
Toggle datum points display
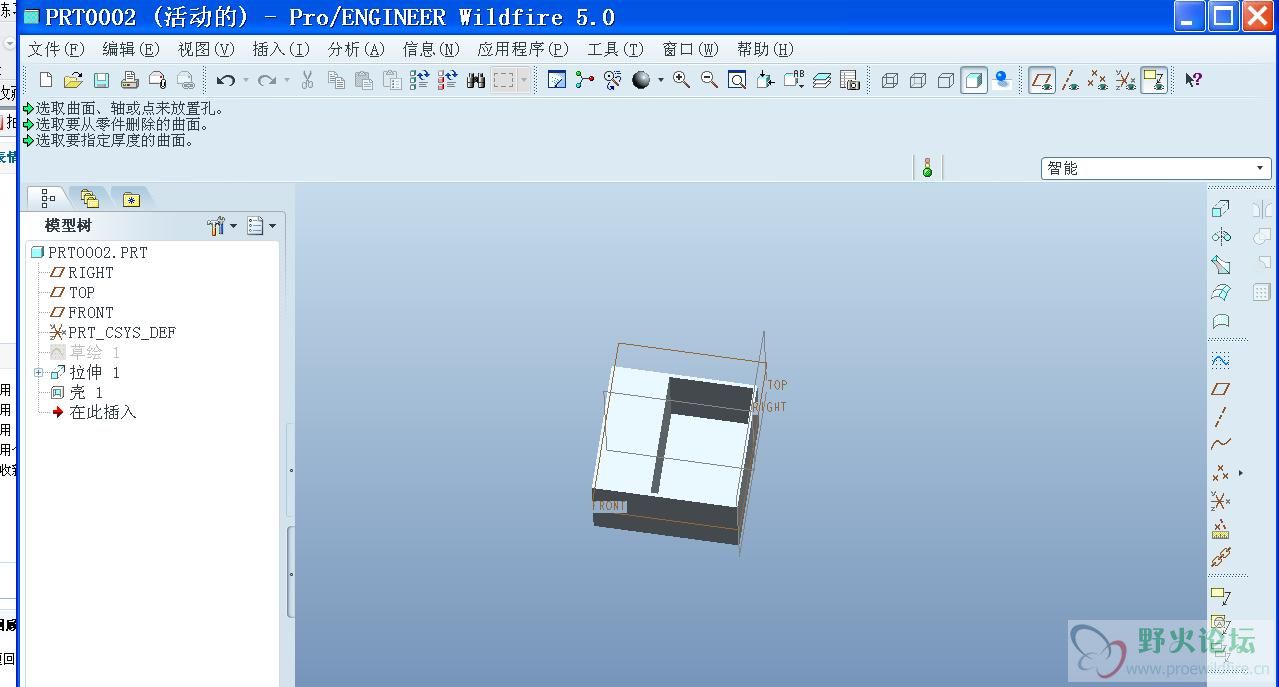1098,80
